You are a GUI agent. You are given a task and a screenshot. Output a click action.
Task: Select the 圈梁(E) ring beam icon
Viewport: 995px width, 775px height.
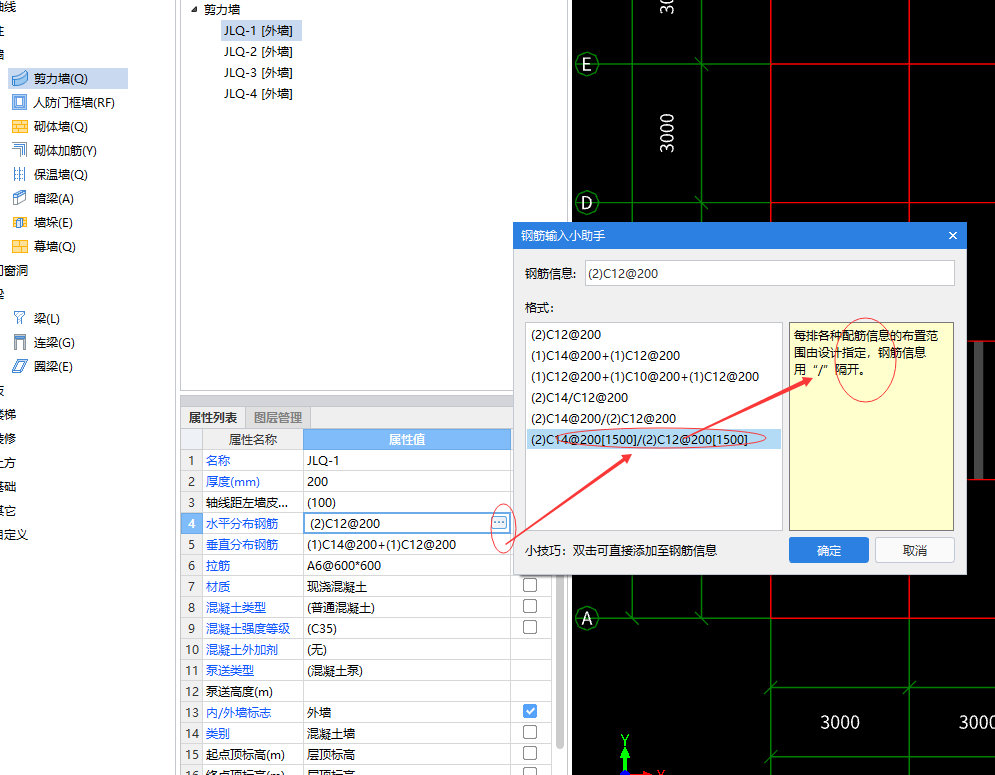20,366
